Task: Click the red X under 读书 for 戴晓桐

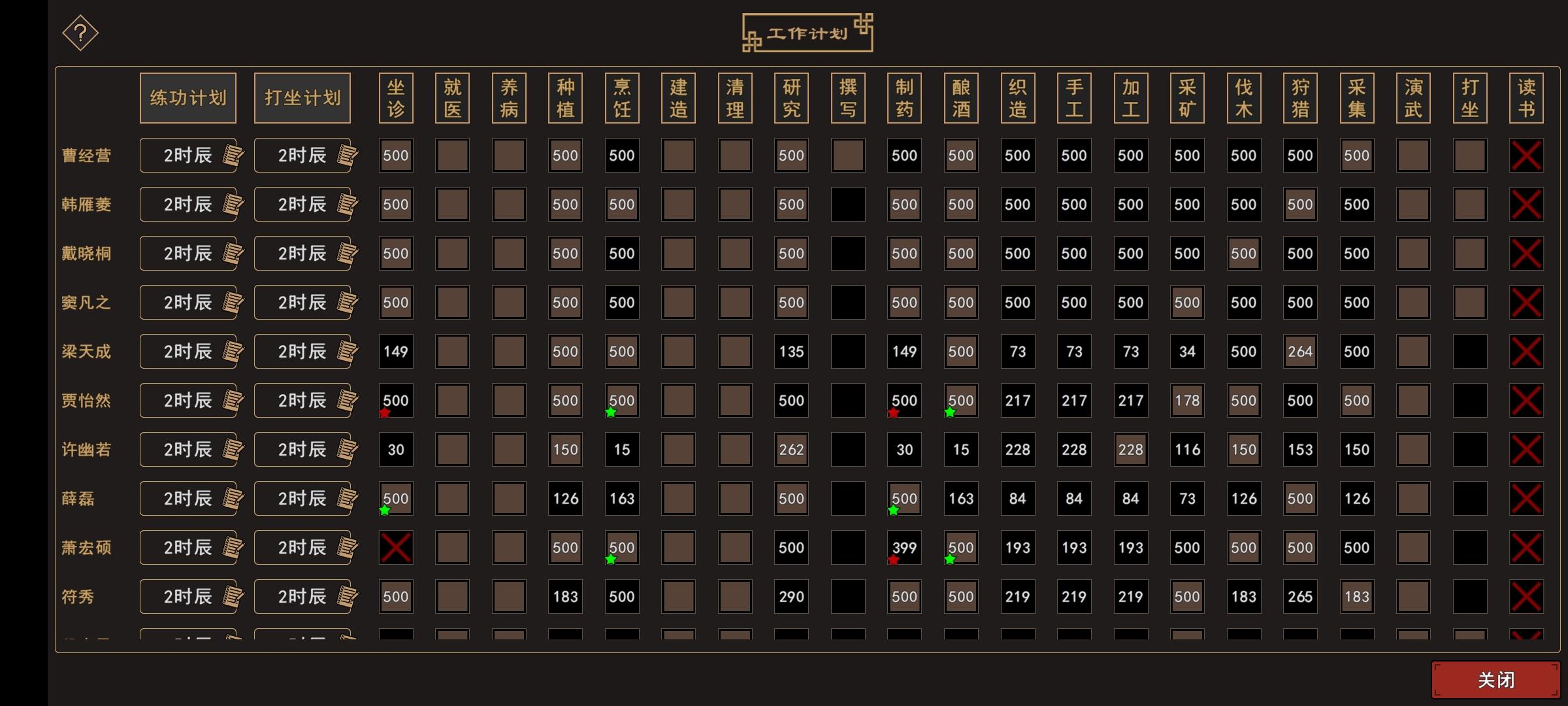Action: coord(1526,254)
